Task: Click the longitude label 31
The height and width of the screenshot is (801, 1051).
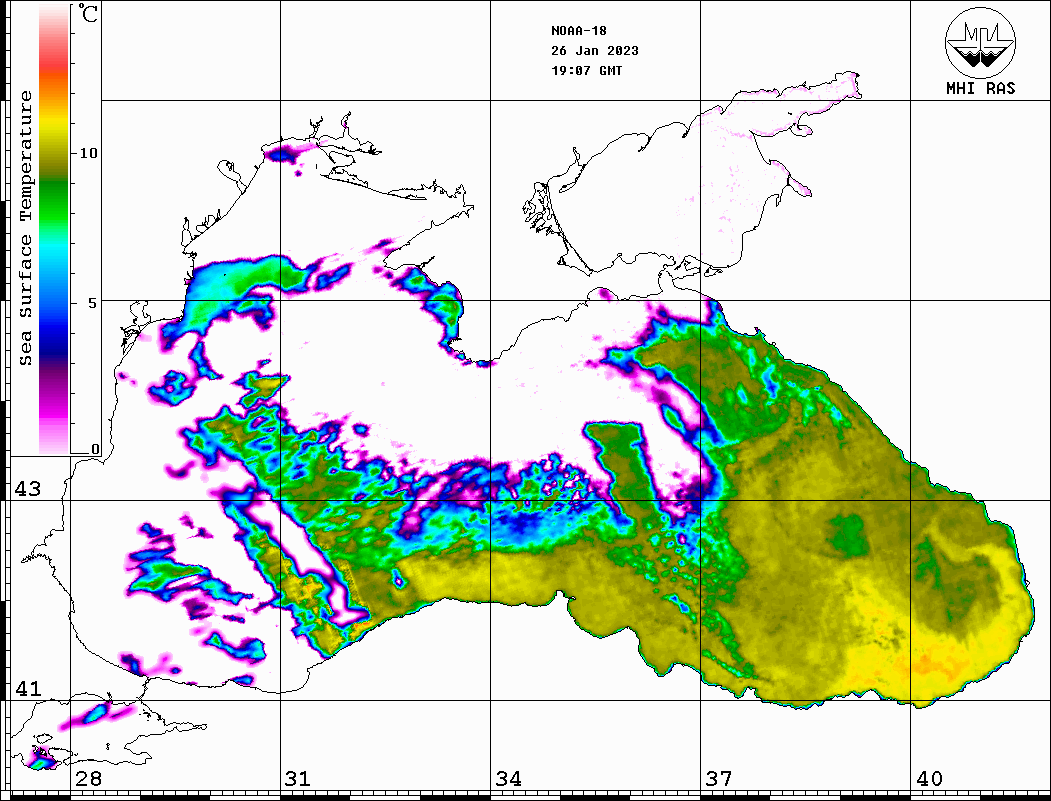Action: (298, 779)
